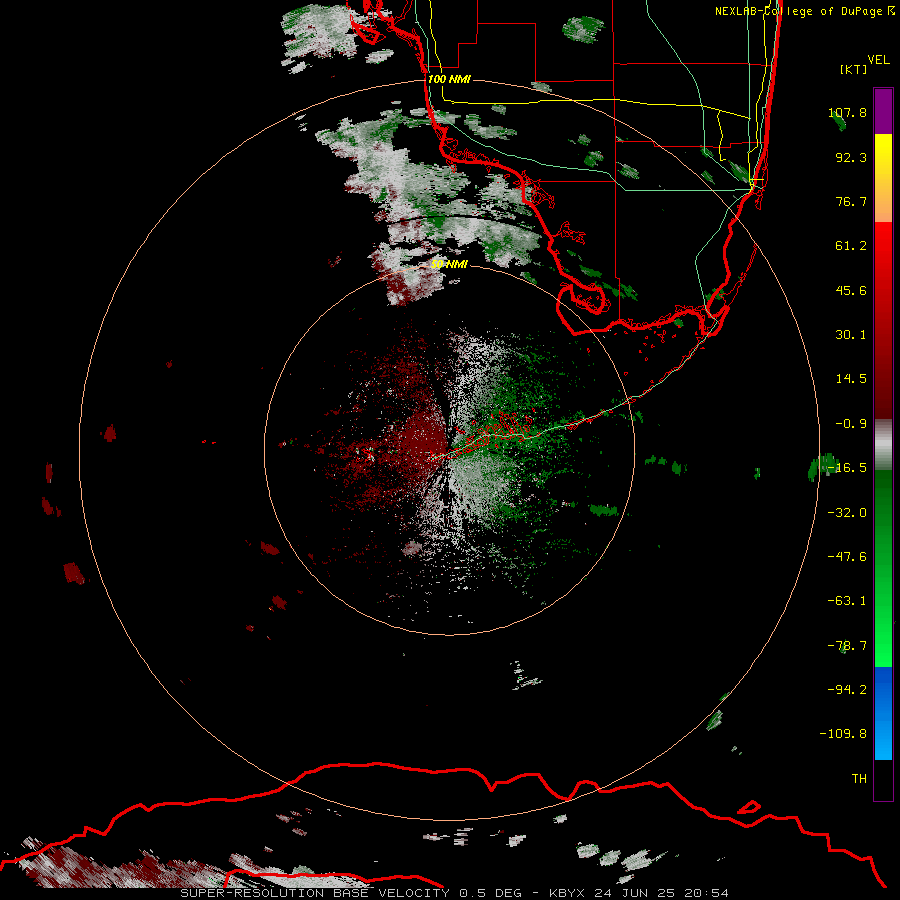900x900 pixels.
Task: Click the 100 NMI range ring label
Action: pyautogui.click(x=449, y=79)
